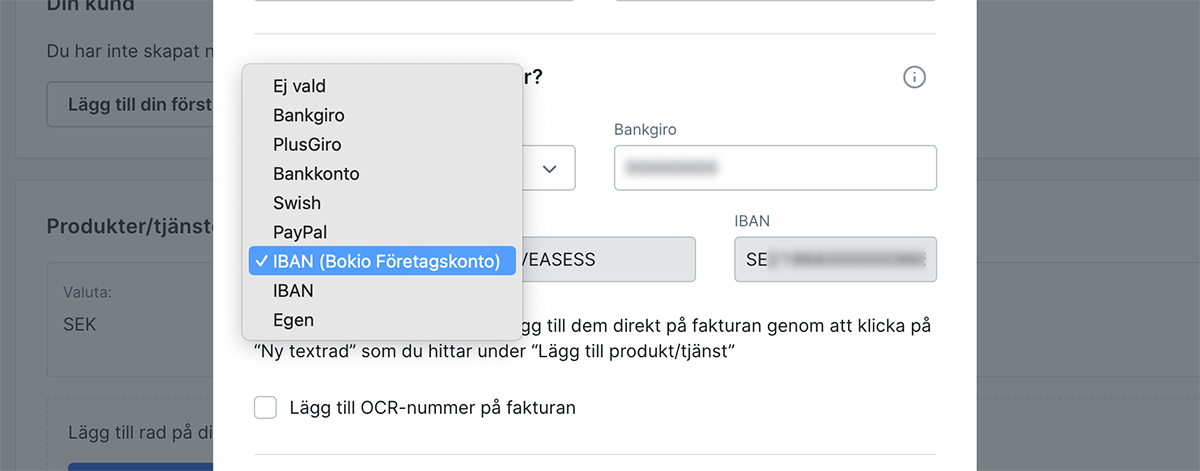The width and height of the screenshot is (1200, 471).
Task: Choose the plain IBAN option
Action: click(x=294, y=291)
